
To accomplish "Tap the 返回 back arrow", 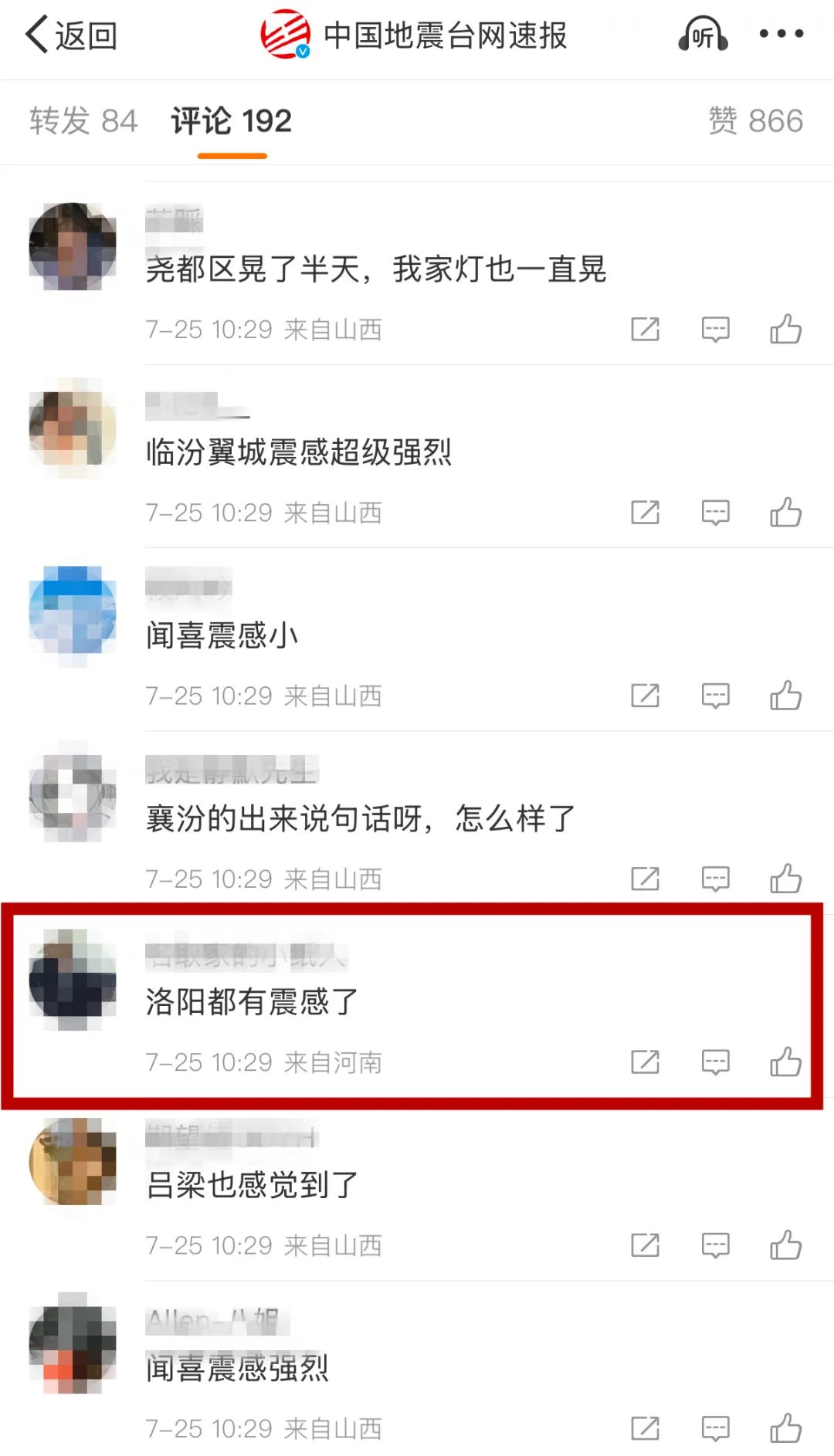I will (x=70, y=36).
